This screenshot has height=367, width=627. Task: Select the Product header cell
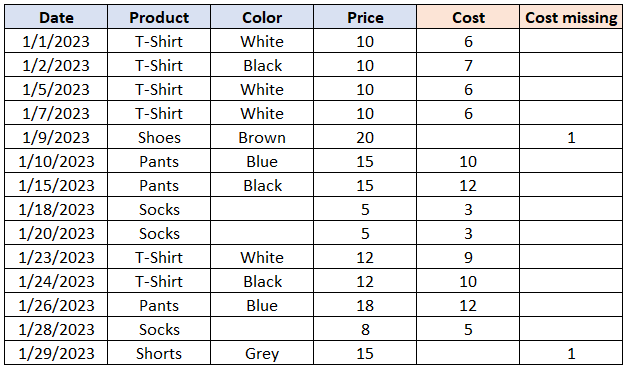(159, 17)
